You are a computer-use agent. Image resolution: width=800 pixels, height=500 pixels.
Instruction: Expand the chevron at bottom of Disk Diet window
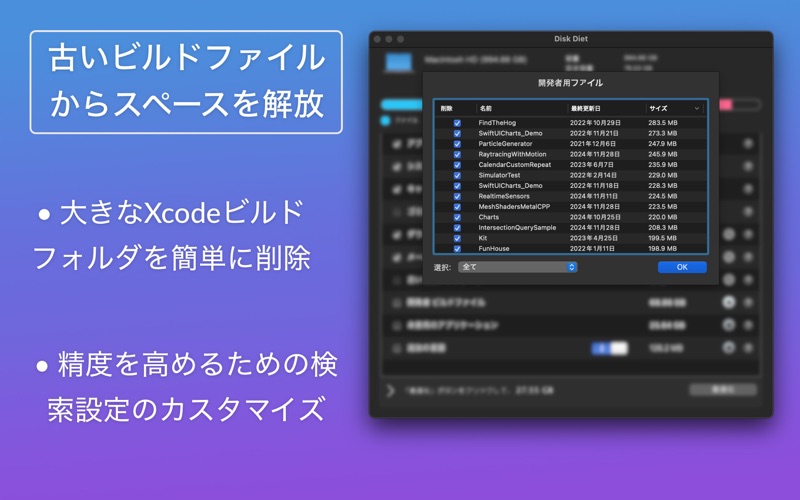(x=391, y=390)
